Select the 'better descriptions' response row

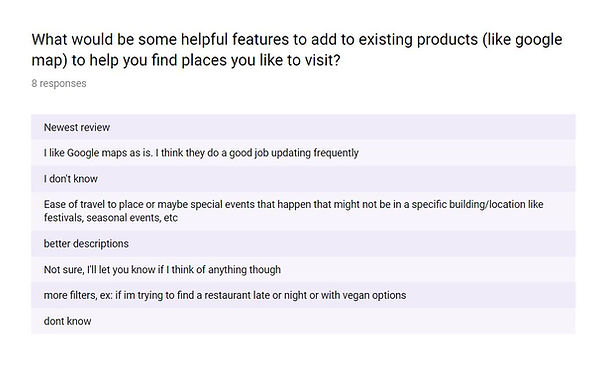pos(303,244)
